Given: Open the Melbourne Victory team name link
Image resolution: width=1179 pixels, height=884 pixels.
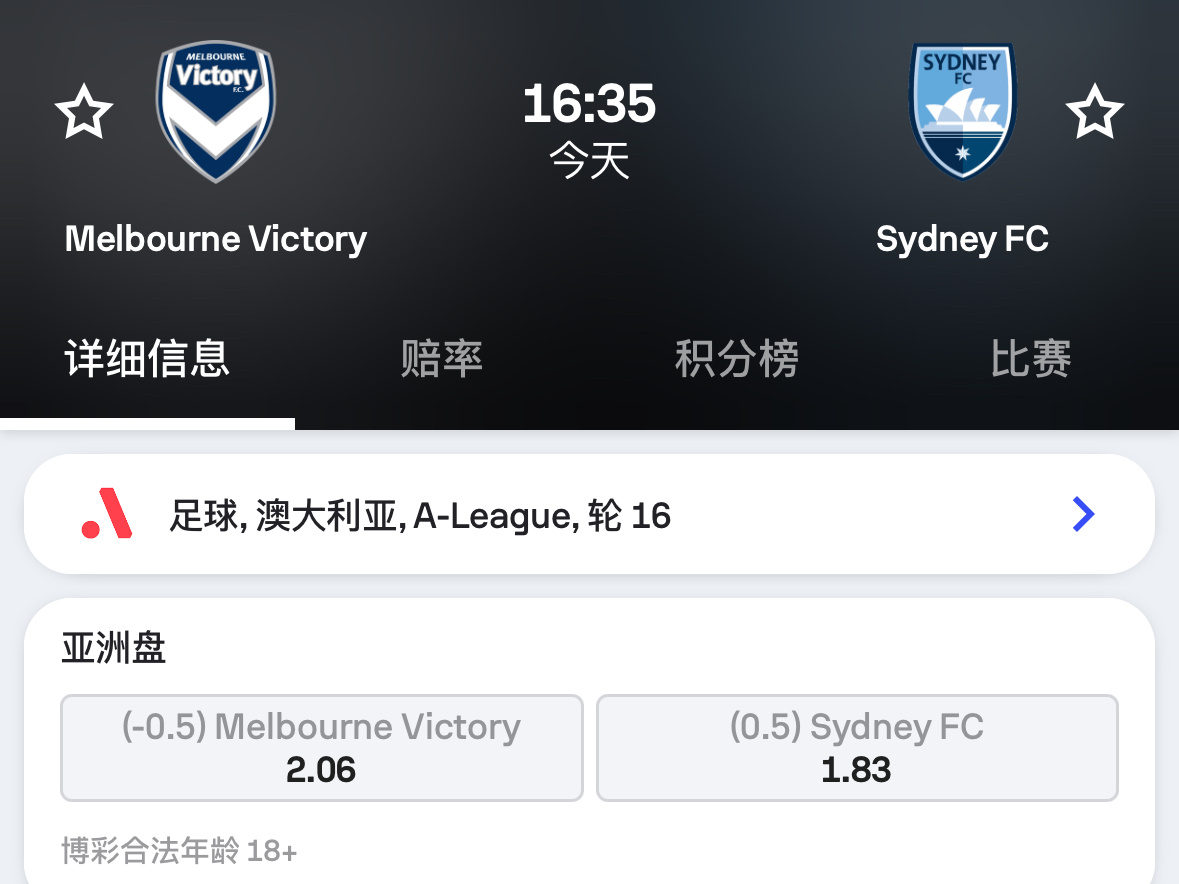Looking at the screenshot, I should coord(216,239).
